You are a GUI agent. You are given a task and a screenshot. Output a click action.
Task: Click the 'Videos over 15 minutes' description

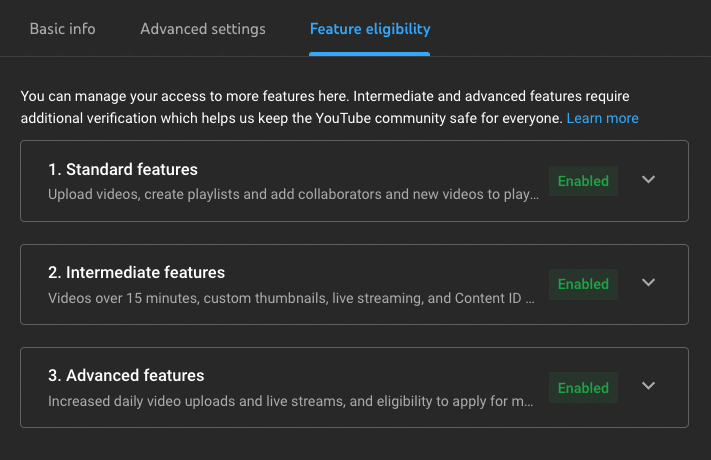[x=291, y=297]
